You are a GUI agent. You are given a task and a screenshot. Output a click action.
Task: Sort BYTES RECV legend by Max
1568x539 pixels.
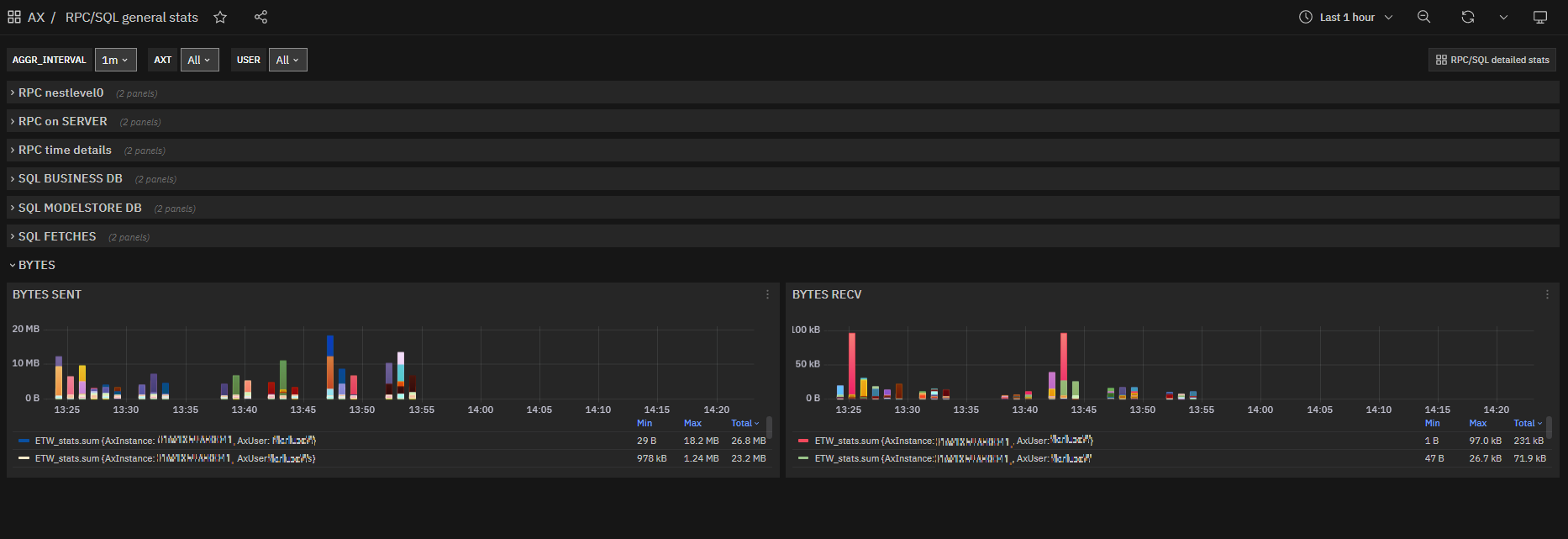click(x=1478, y=423)
